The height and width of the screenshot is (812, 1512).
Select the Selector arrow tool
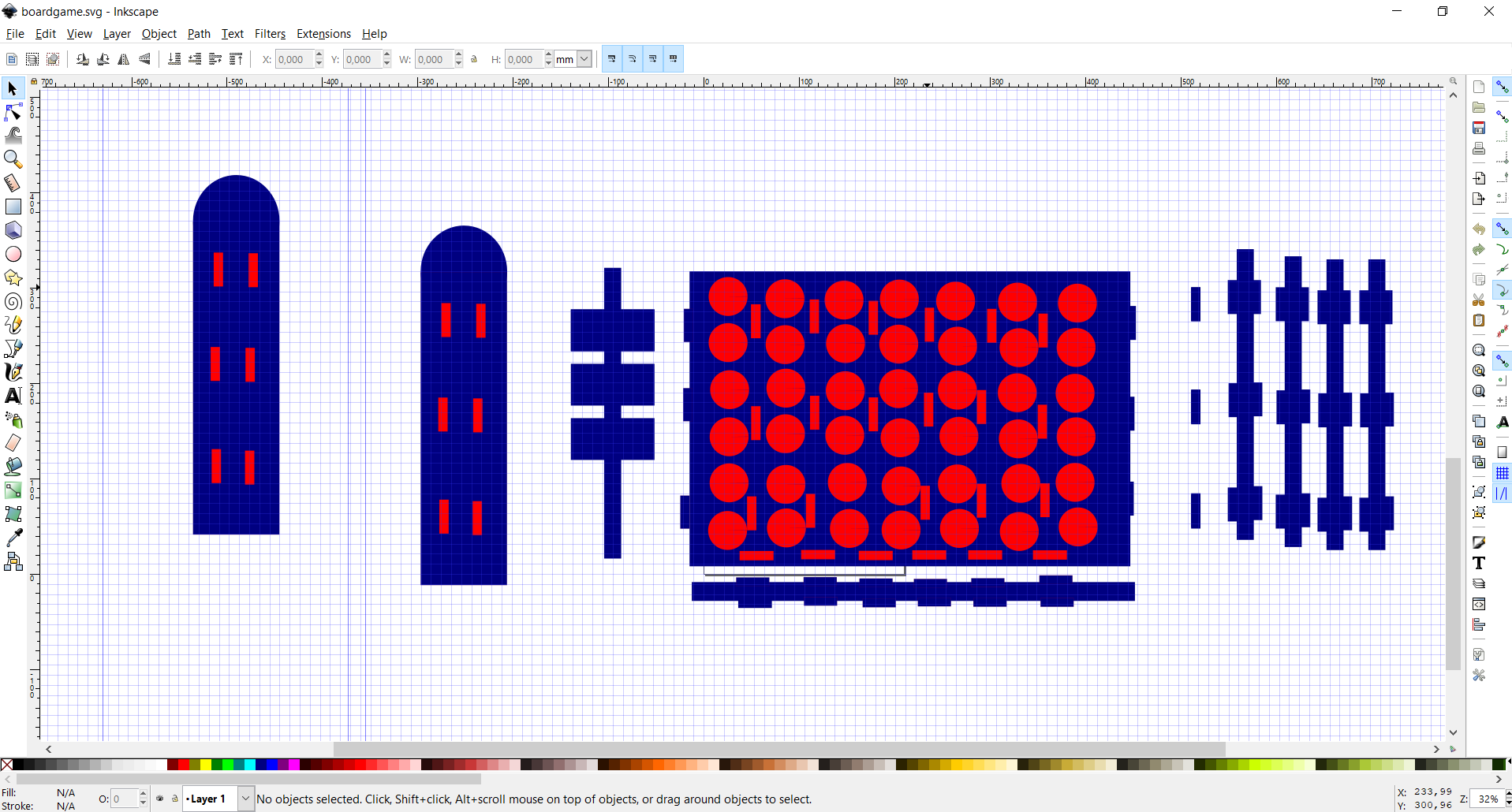13,88
